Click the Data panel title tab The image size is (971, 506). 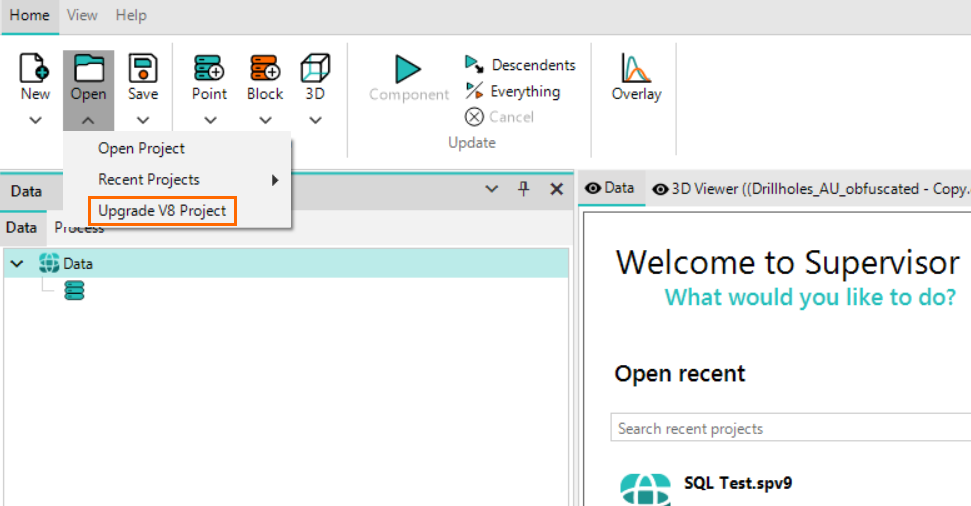[x=27, y=191]
